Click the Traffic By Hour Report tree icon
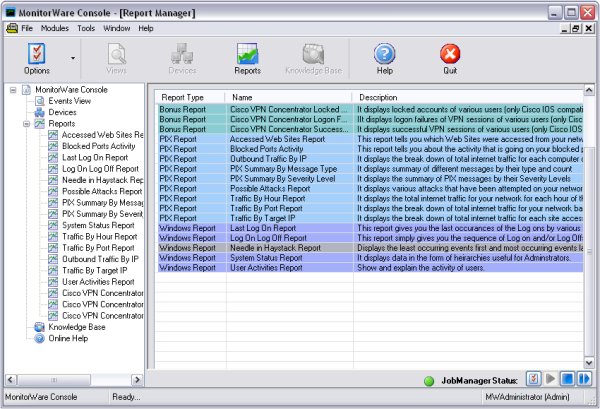The height and width of the screenshot is (409, 600). click(x=53, y=237)
